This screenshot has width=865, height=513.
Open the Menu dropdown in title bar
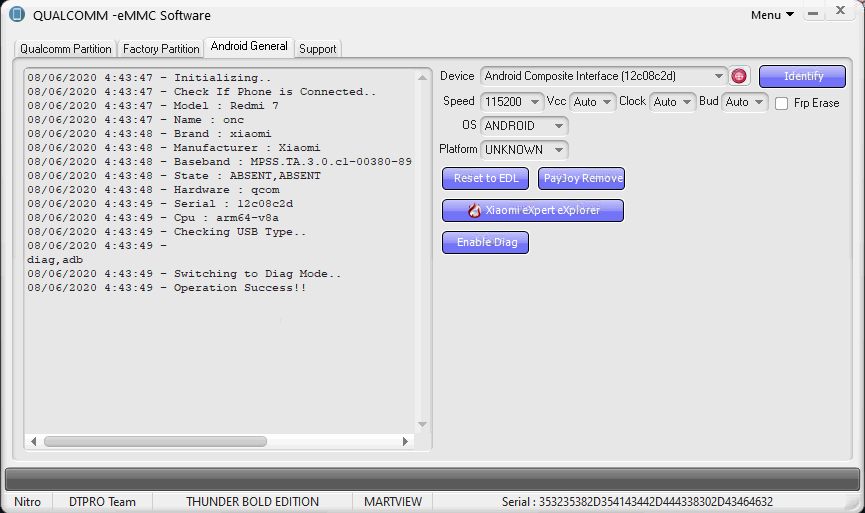tap(772, 15)
